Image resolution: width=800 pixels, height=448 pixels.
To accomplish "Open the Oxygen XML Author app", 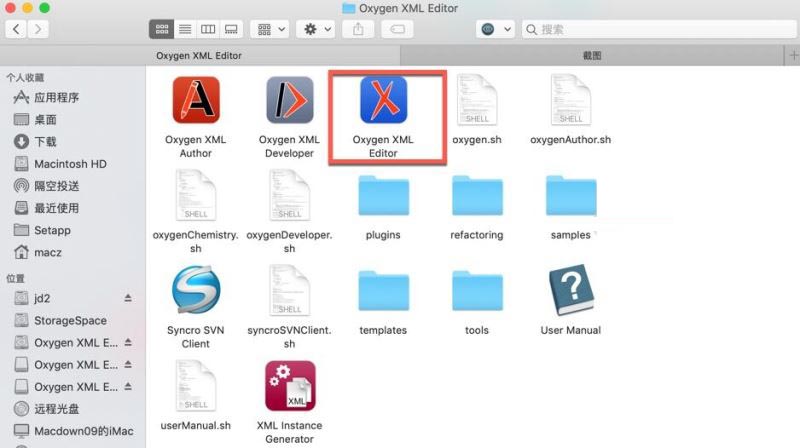I will pyautogui.click(x=196, y=100).
